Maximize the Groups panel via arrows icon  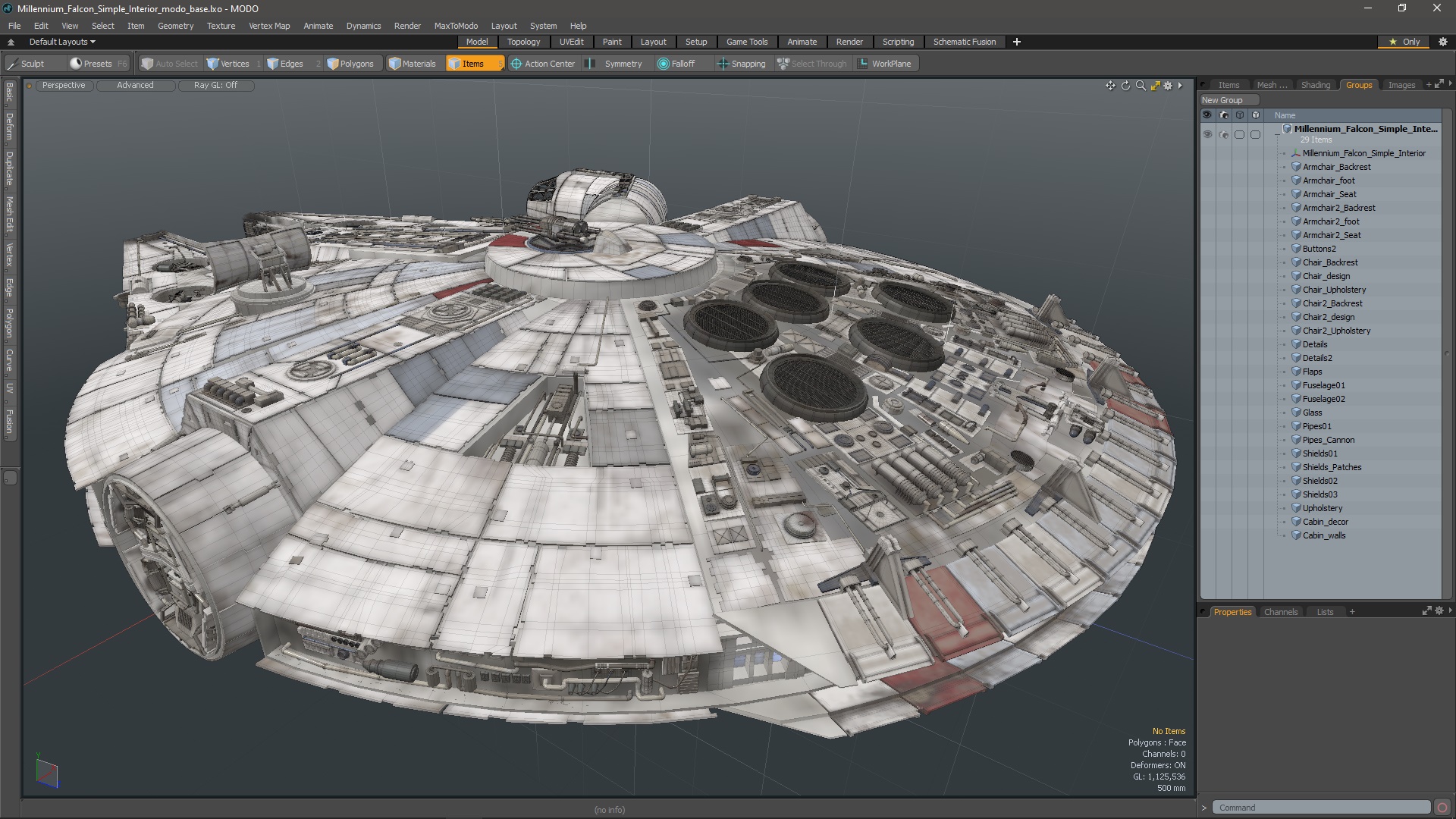click(x=1439, y=84)
